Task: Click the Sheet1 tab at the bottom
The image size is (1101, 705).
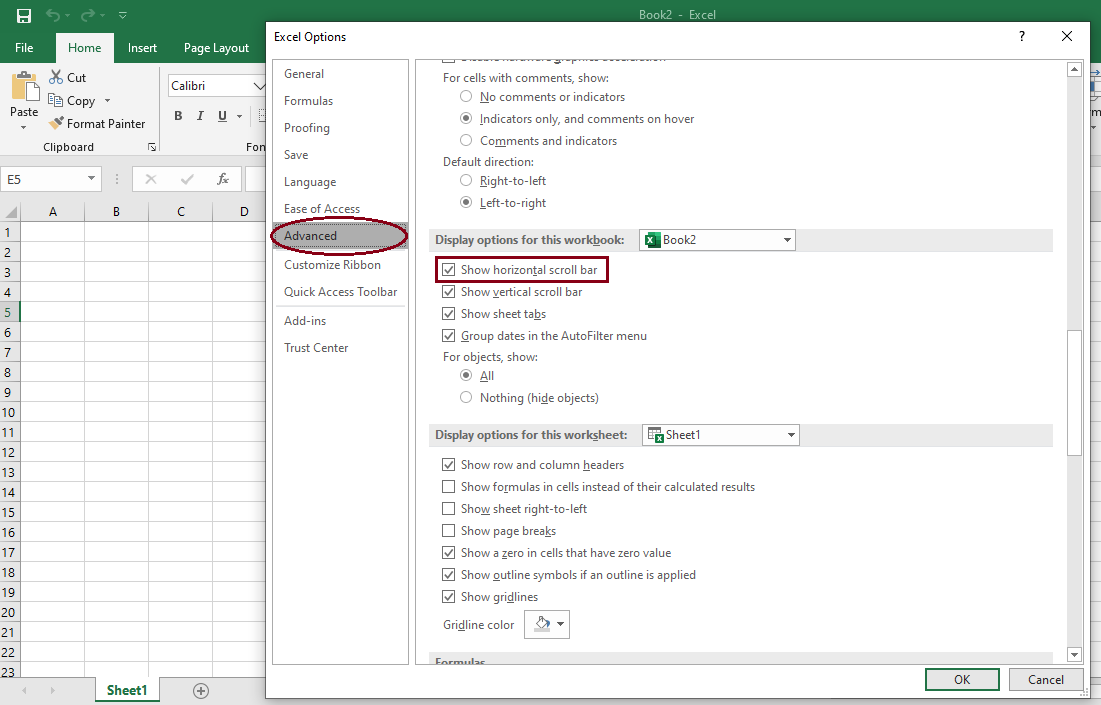Action: pos(127,689)
